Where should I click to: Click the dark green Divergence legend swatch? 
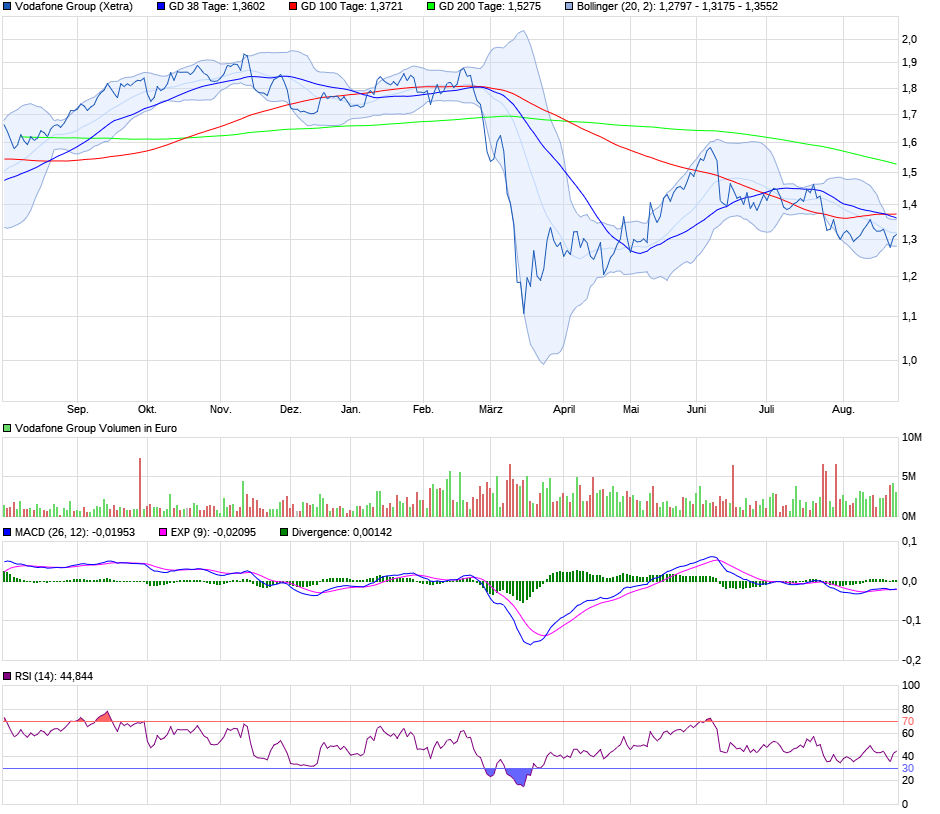point(284,532)
